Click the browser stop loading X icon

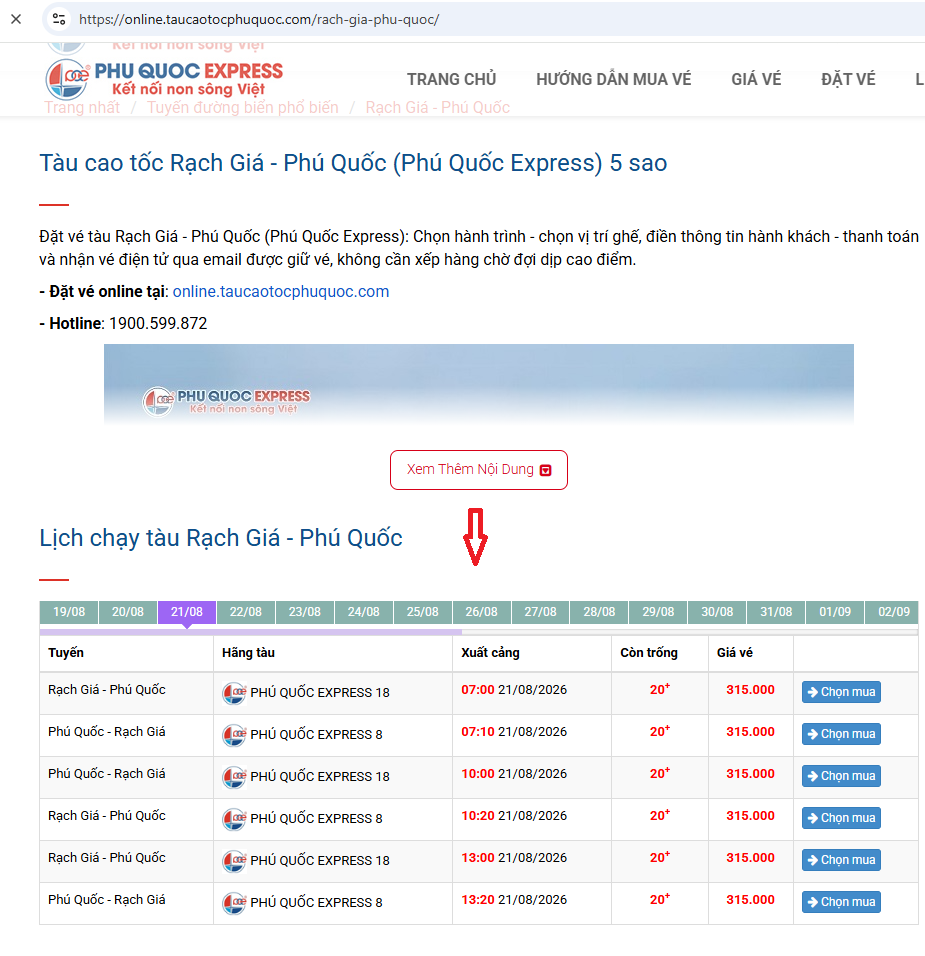point(16,20)
